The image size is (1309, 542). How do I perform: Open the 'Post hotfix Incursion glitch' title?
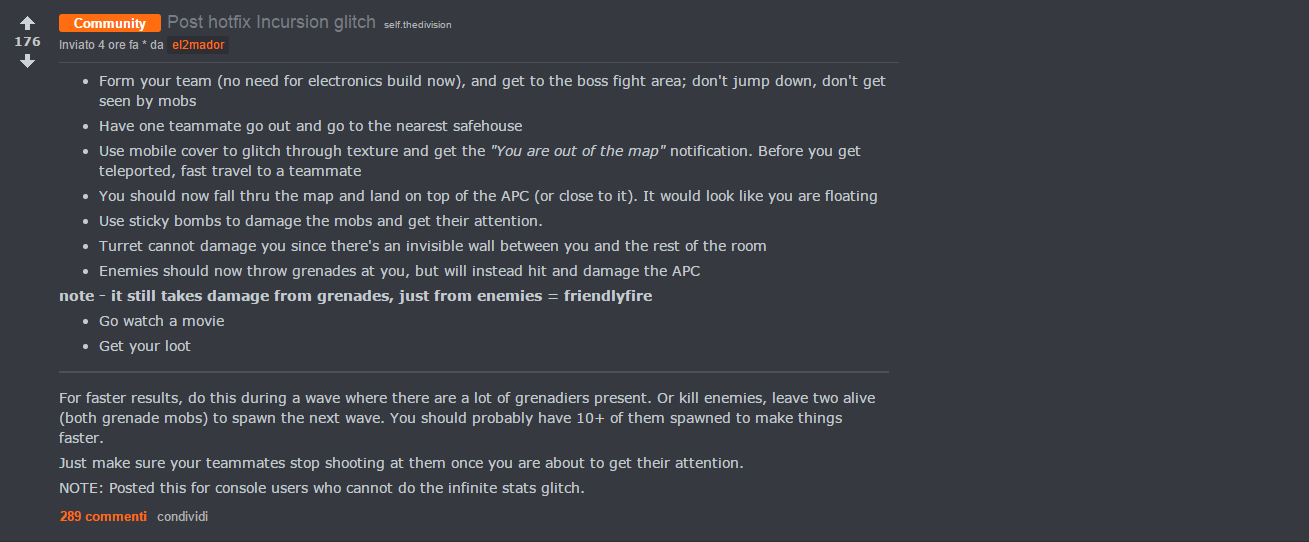tap(271, 22)
